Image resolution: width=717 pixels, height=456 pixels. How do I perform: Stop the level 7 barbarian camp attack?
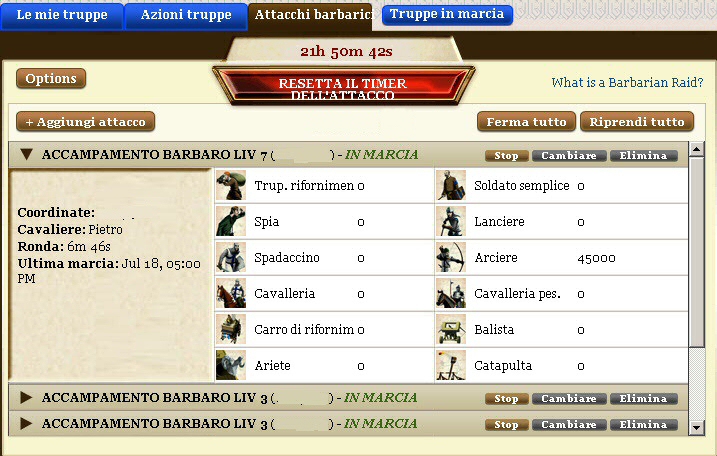click(x=507, y=156)
